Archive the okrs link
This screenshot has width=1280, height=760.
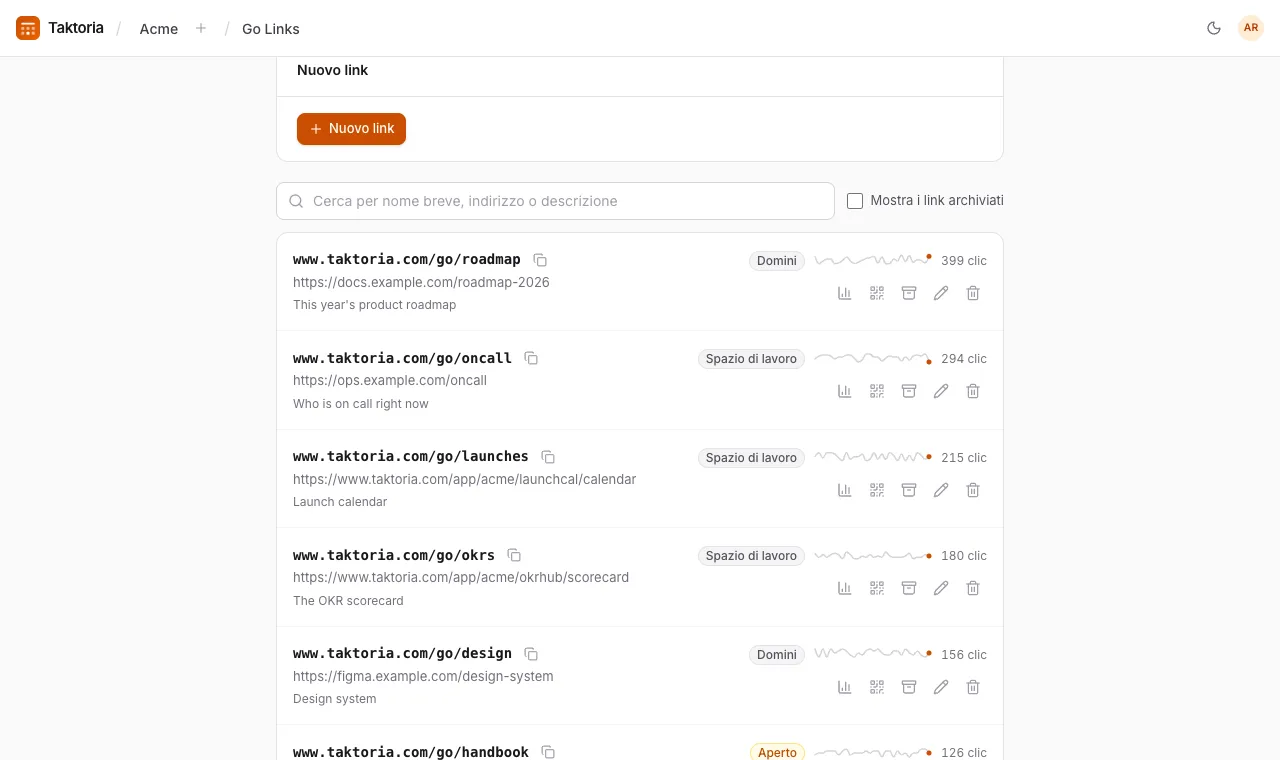[x=909, y=588]
